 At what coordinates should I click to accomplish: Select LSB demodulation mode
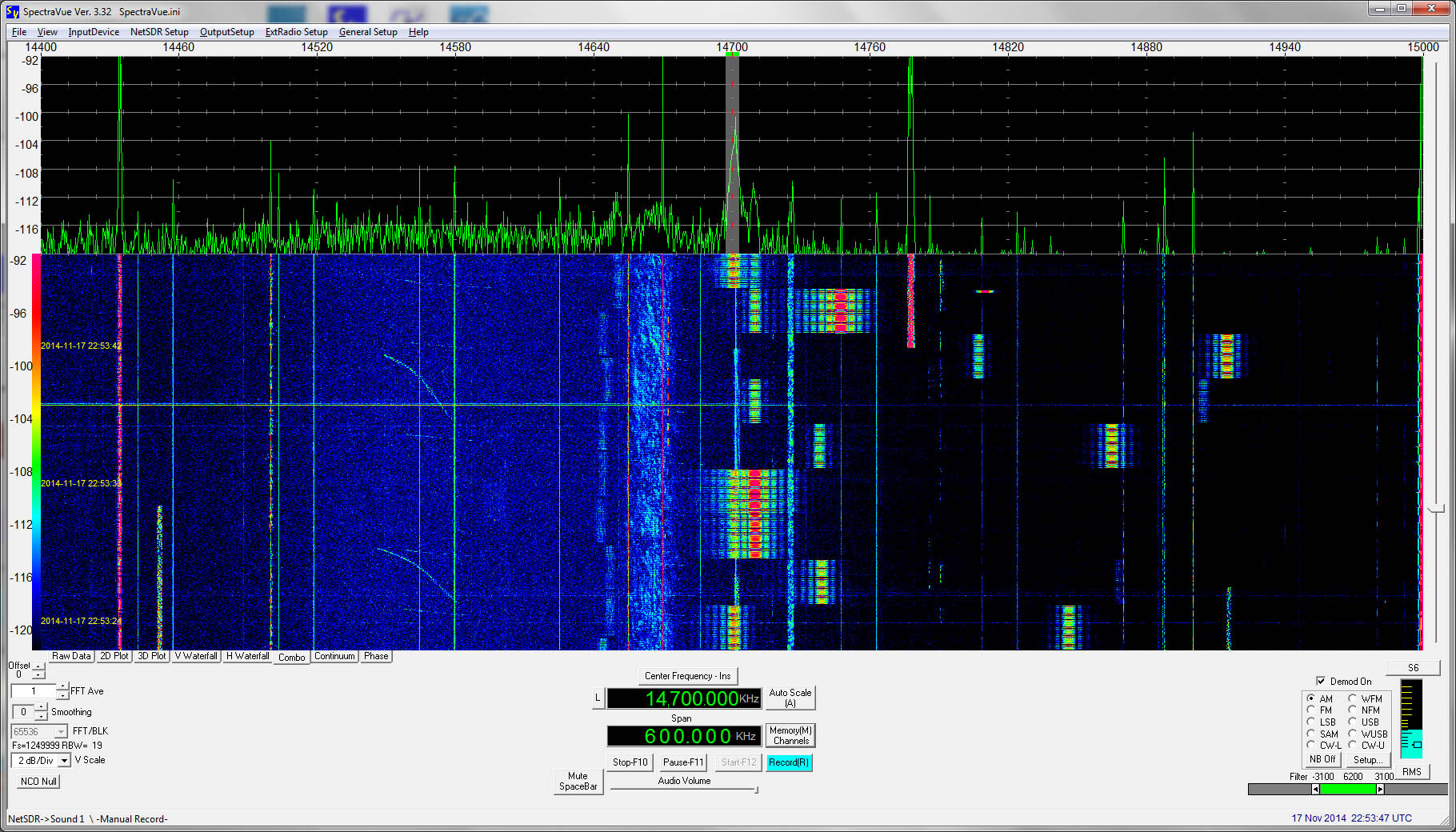[x=1311, y=722]
